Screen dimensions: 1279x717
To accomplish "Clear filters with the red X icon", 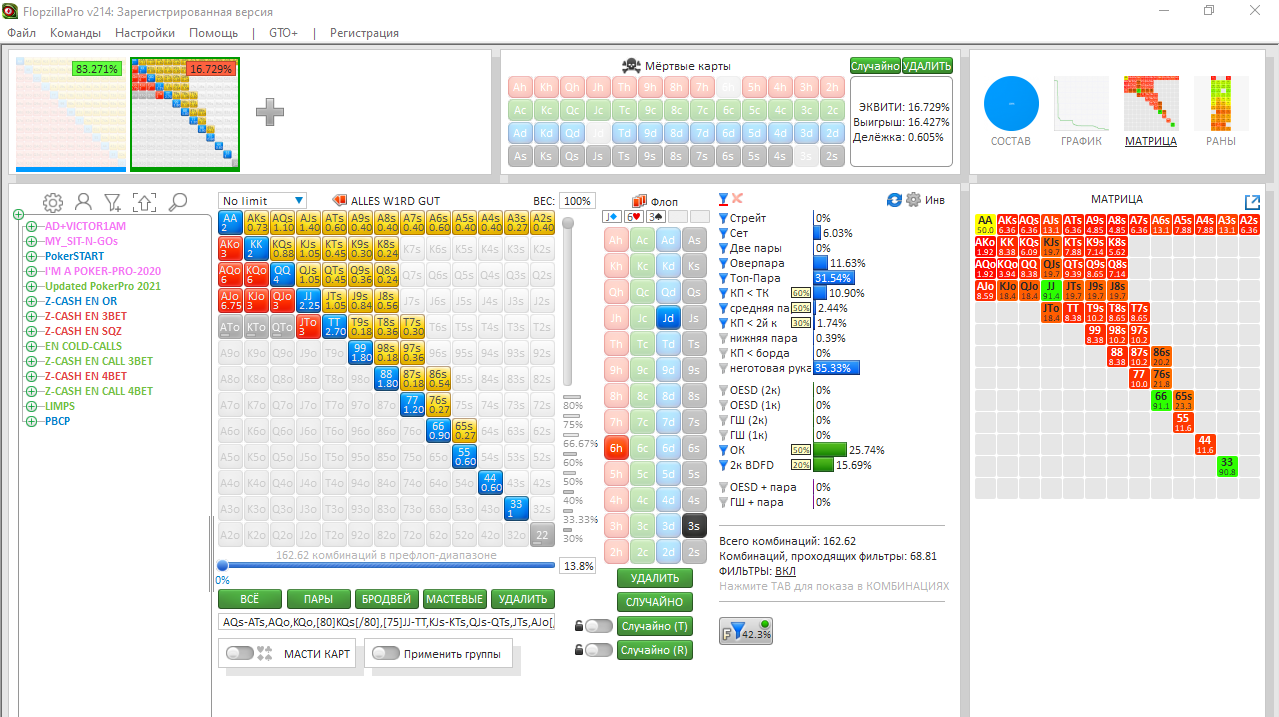I will 738,199.
